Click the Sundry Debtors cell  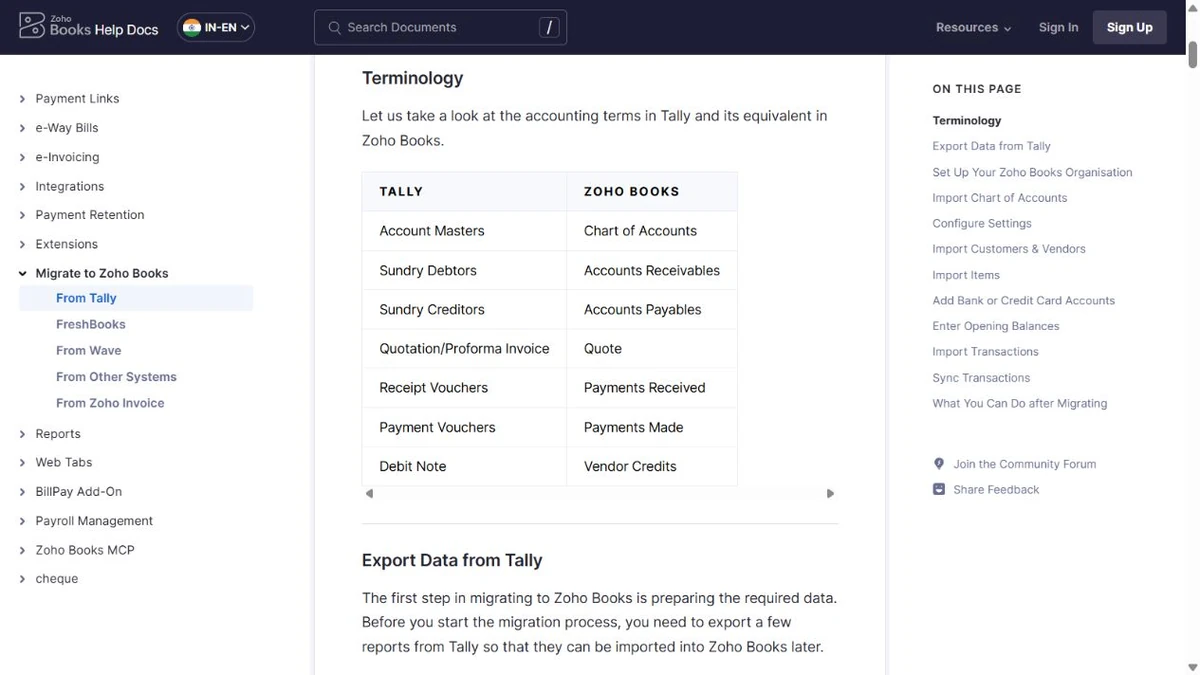[x=464, y=270]
